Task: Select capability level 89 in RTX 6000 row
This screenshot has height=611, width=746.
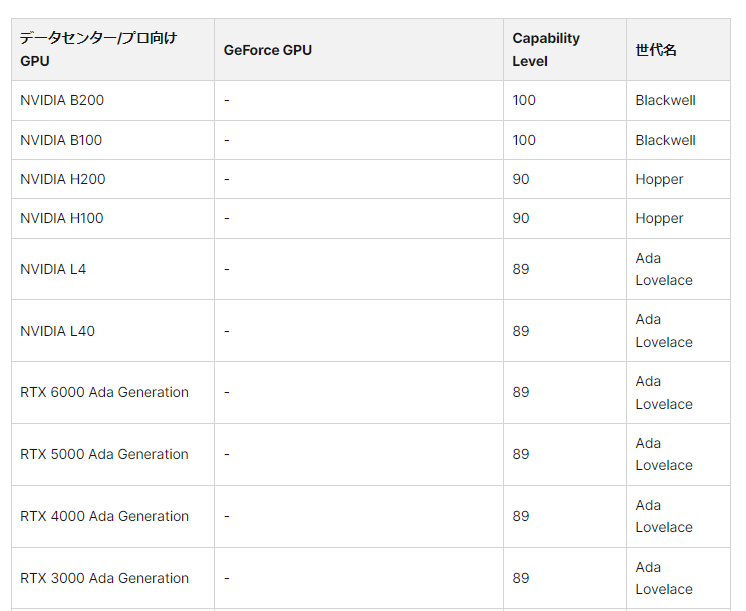Action: 521,392
